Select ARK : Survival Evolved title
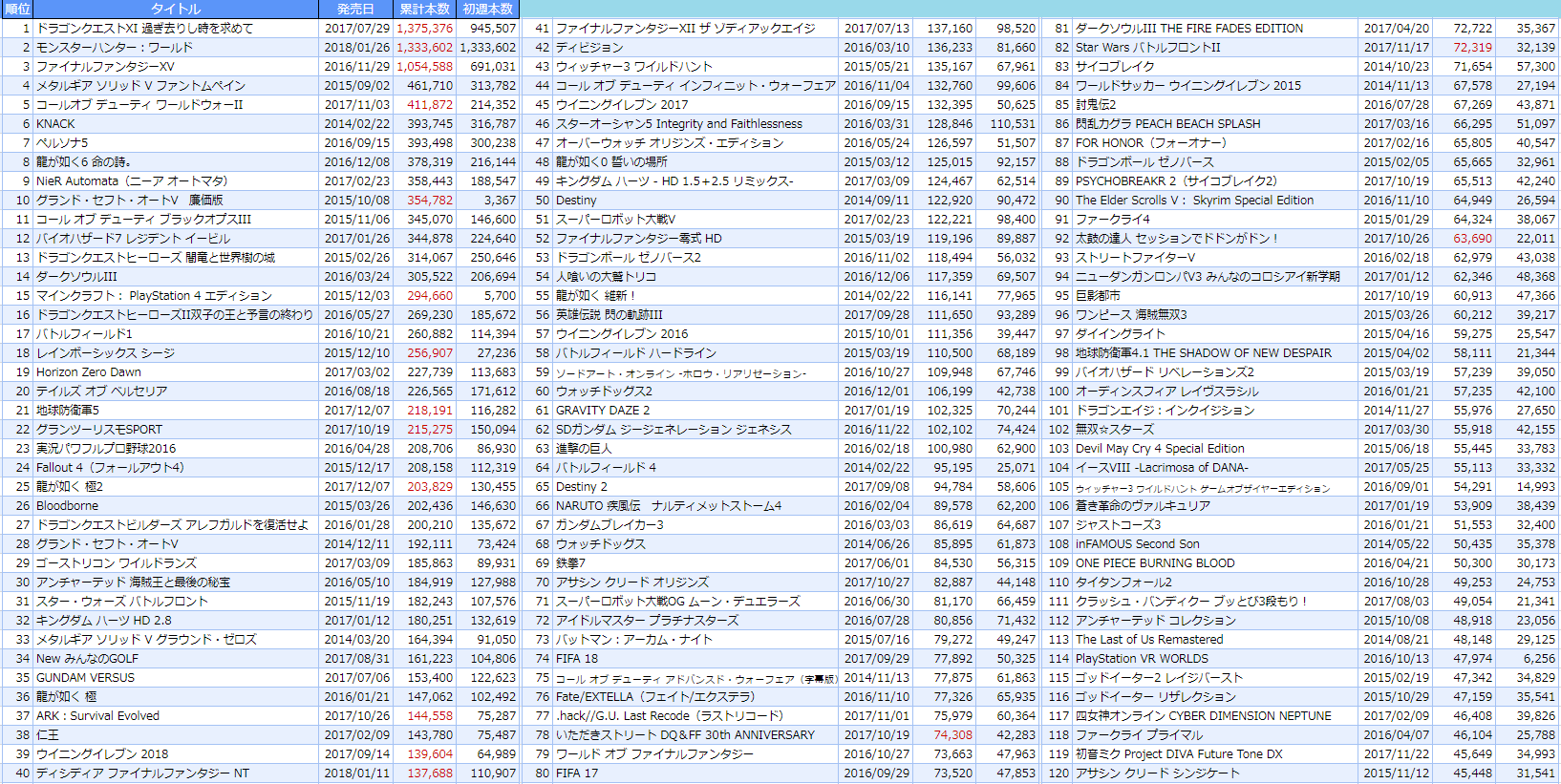The image size is (1561, 784). (97, 716)
